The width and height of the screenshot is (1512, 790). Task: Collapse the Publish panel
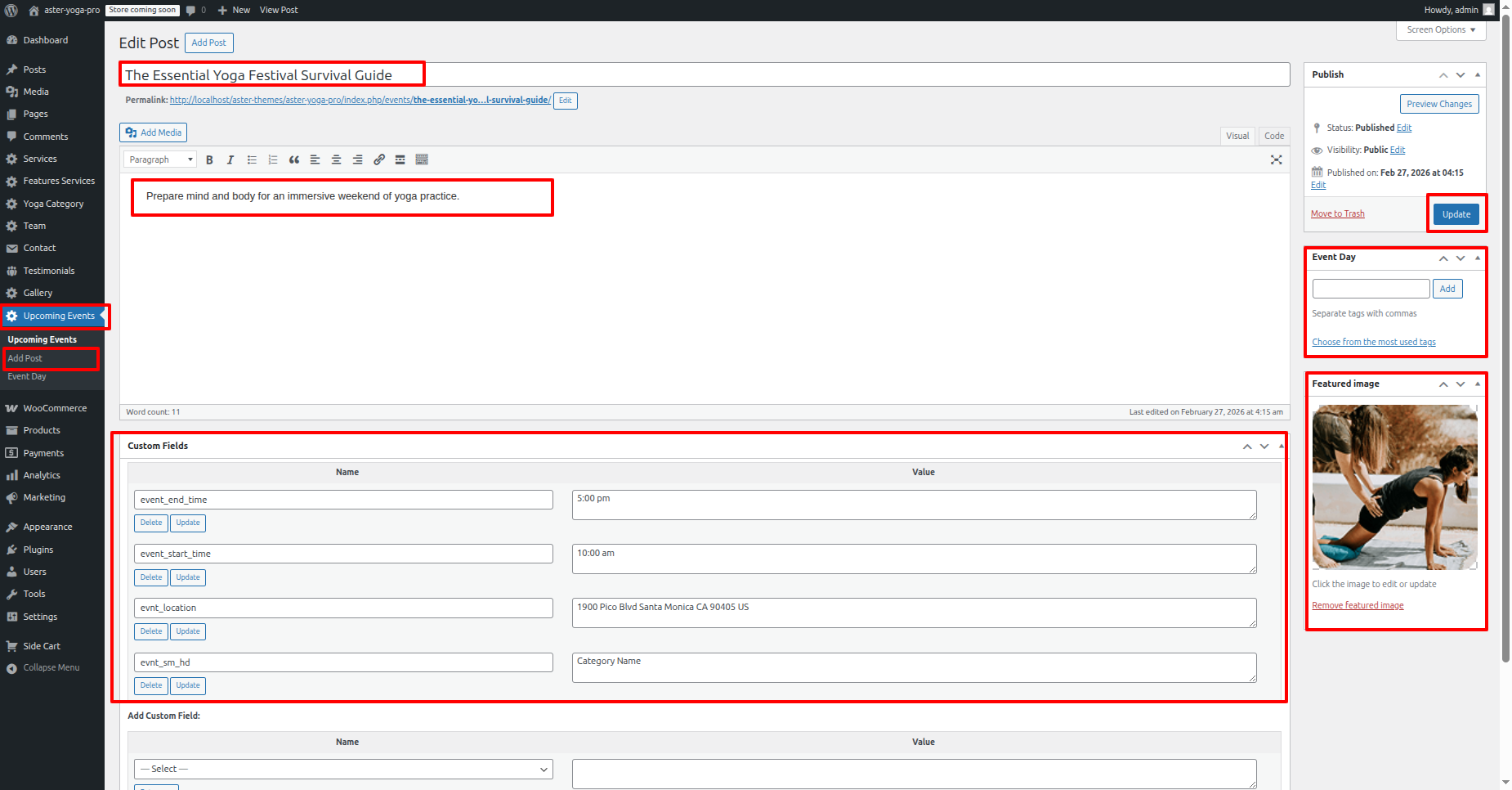click(x=1477, y=74)
